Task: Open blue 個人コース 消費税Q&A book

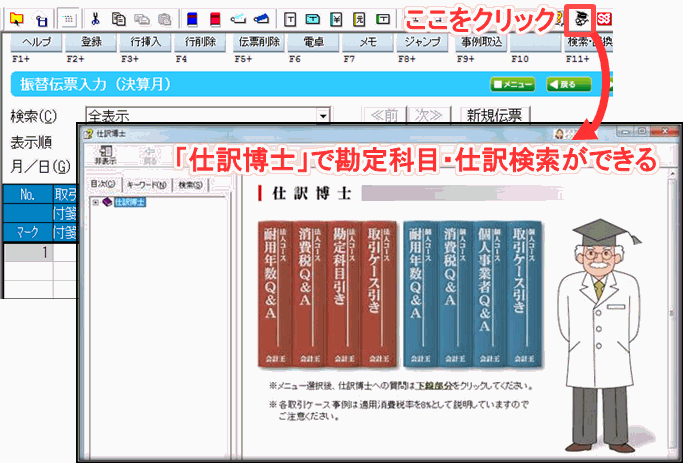Action: tap(455, 294)
